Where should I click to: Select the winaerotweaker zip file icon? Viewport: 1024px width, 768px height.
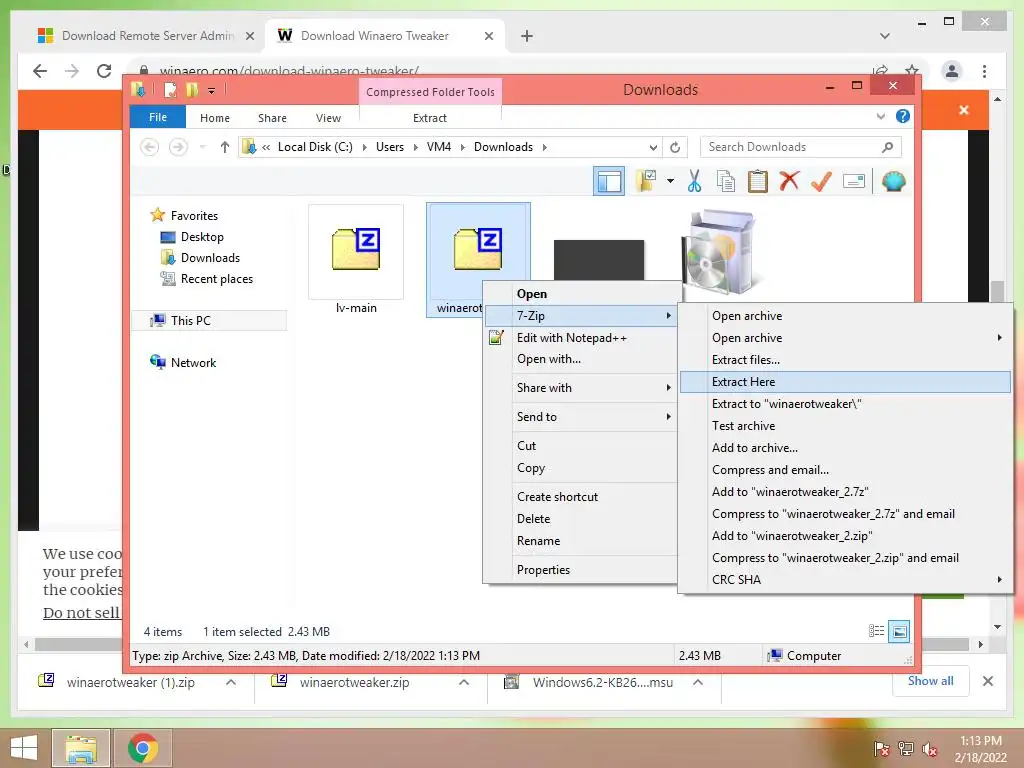pyautogui.click(x=478, y=248)
